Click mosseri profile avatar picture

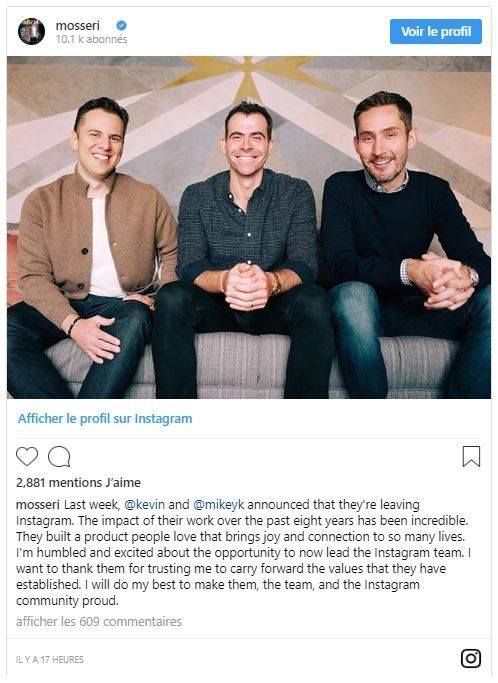[31, 31]
